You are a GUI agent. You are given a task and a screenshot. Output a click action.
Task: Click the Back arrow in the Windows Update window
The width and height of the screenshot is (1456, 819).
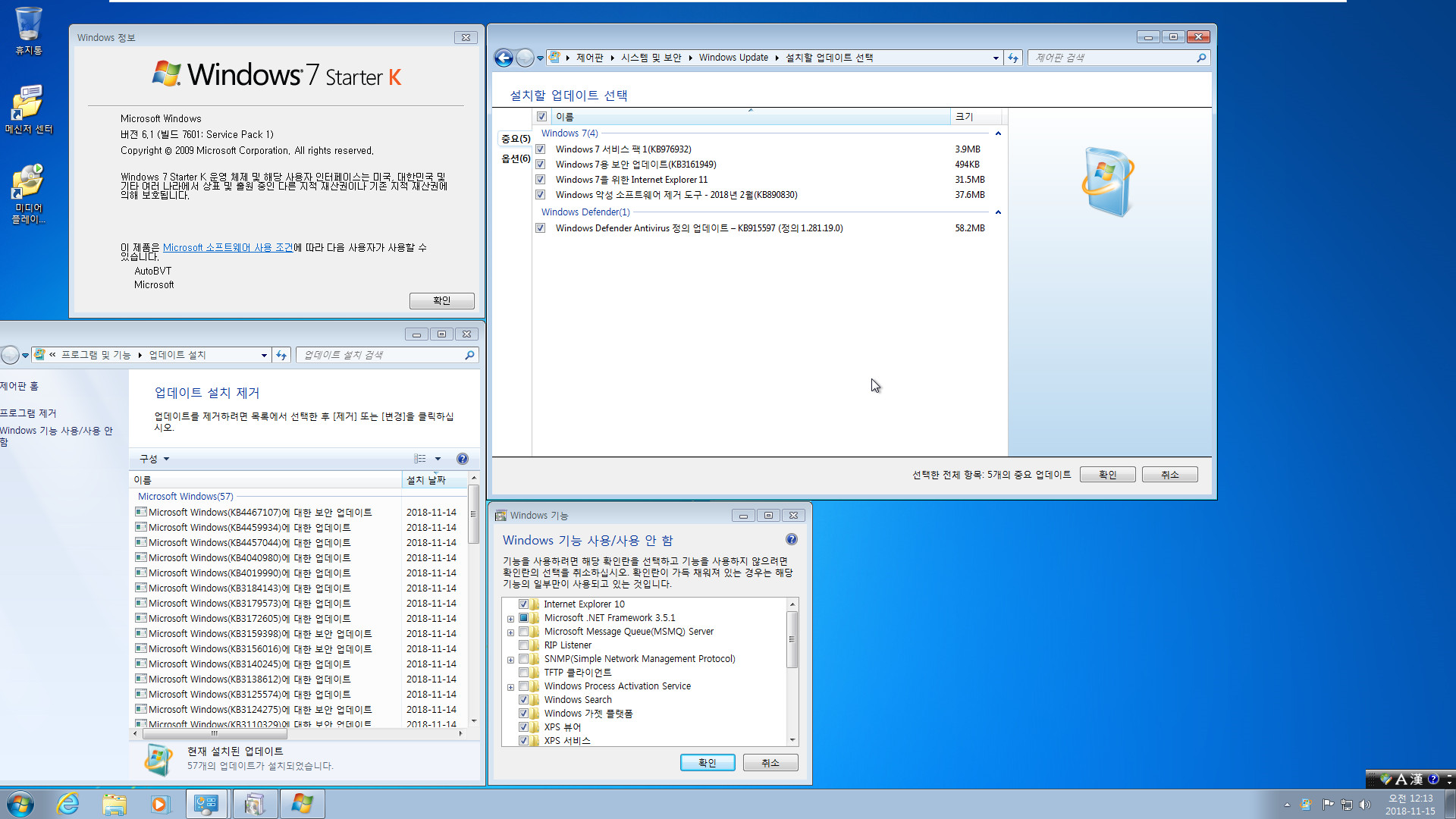coord(504,58)
